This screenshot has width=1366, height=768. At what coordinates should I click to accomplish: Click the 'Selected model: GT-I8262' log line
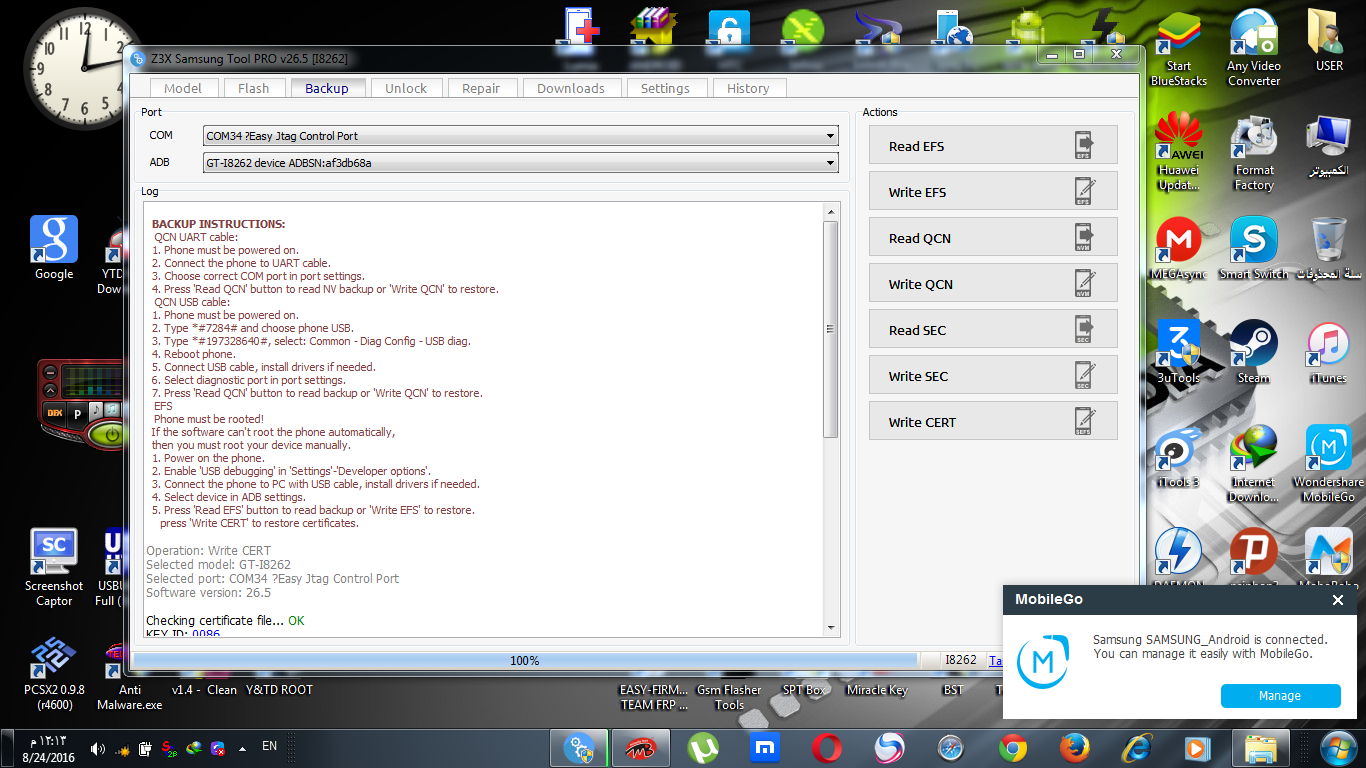tap(218, 565)
